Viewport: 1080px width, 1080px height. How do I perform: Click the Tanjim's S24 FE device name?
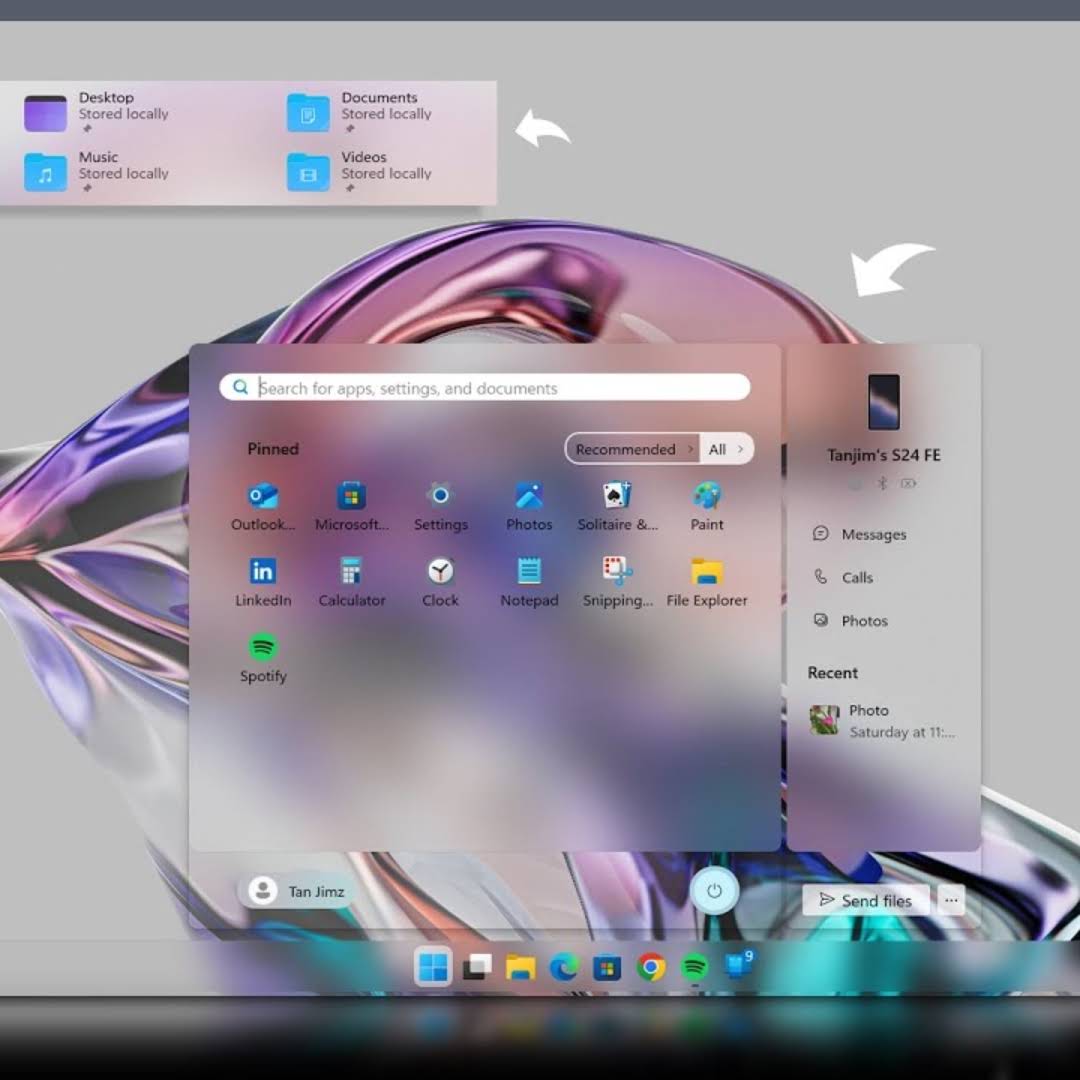[x=884, y=455]
